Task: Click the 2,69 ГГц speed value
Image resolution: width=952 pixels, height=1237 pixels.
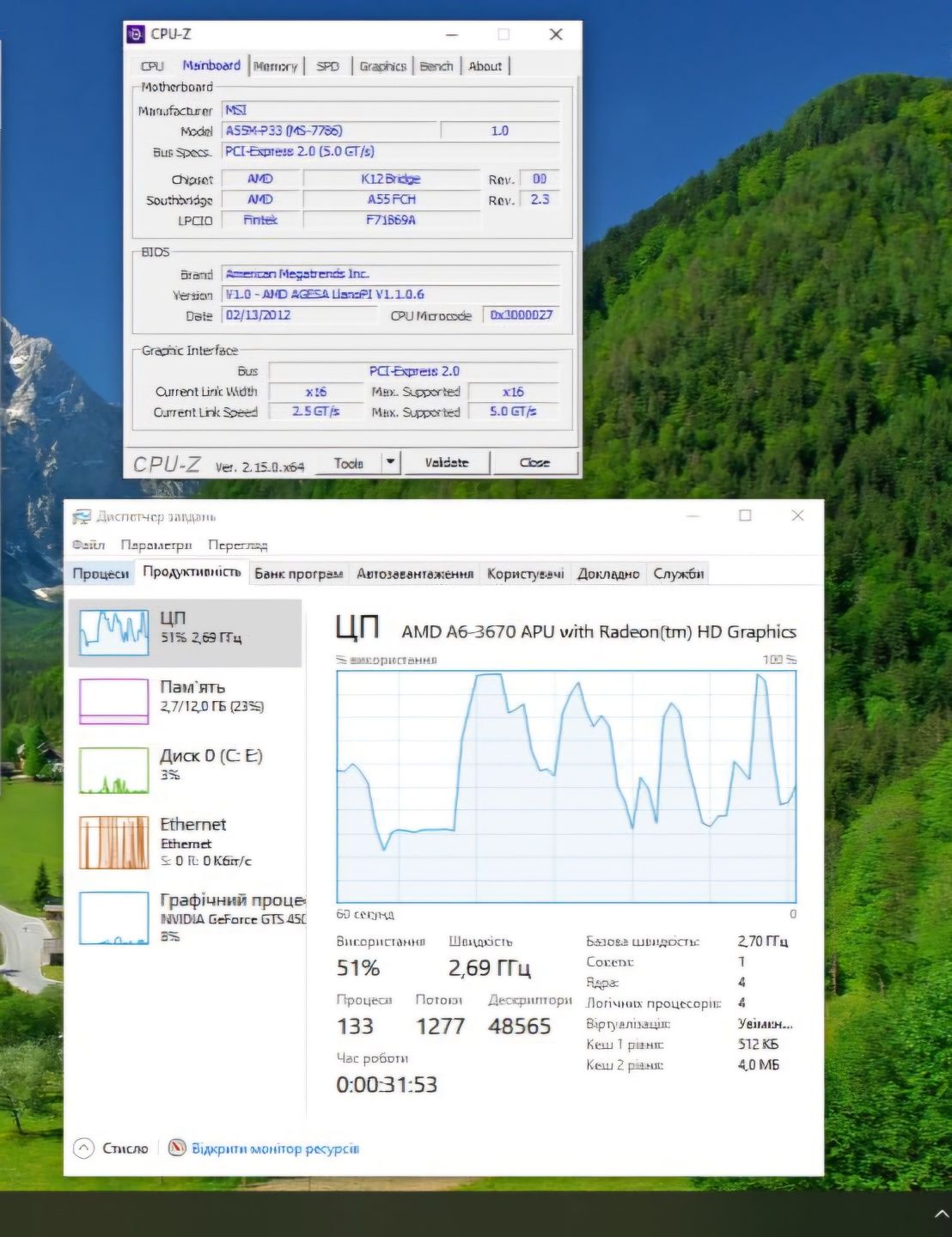Action: click(x=489, y=968)
